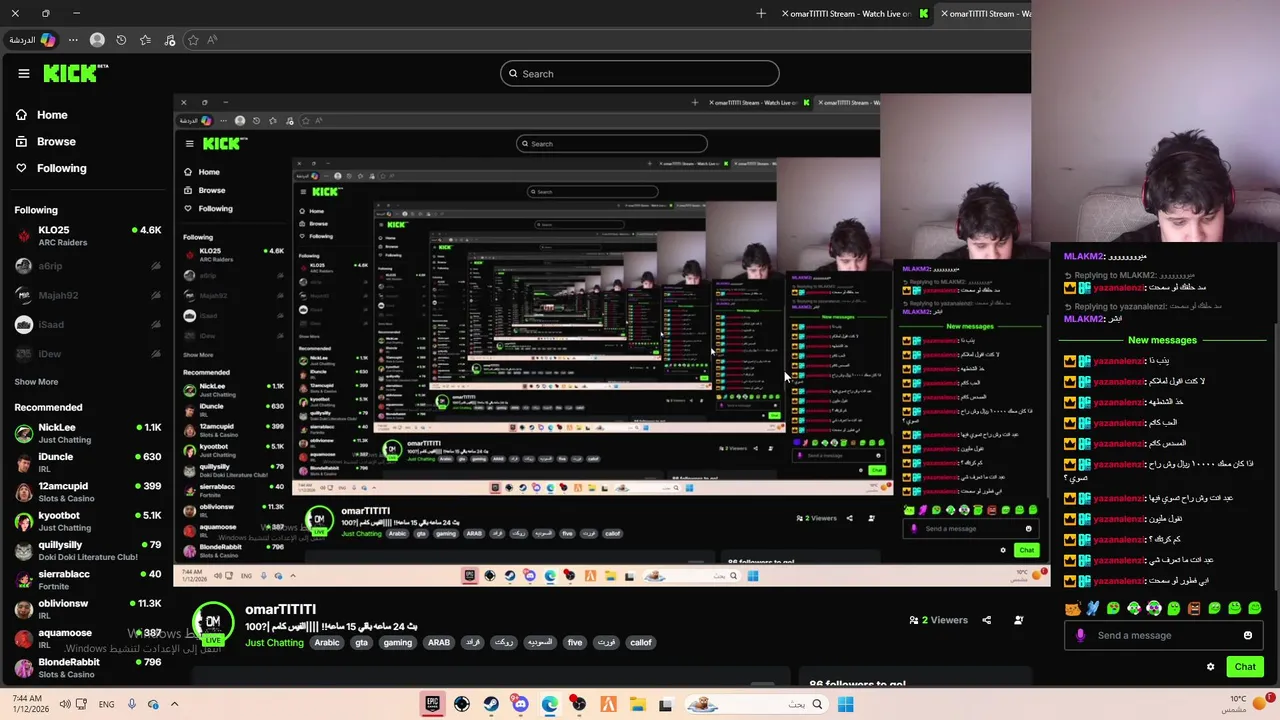Send message with green Chat button
Screen dimensions: 1280x720
click(x=1245, y=667)
